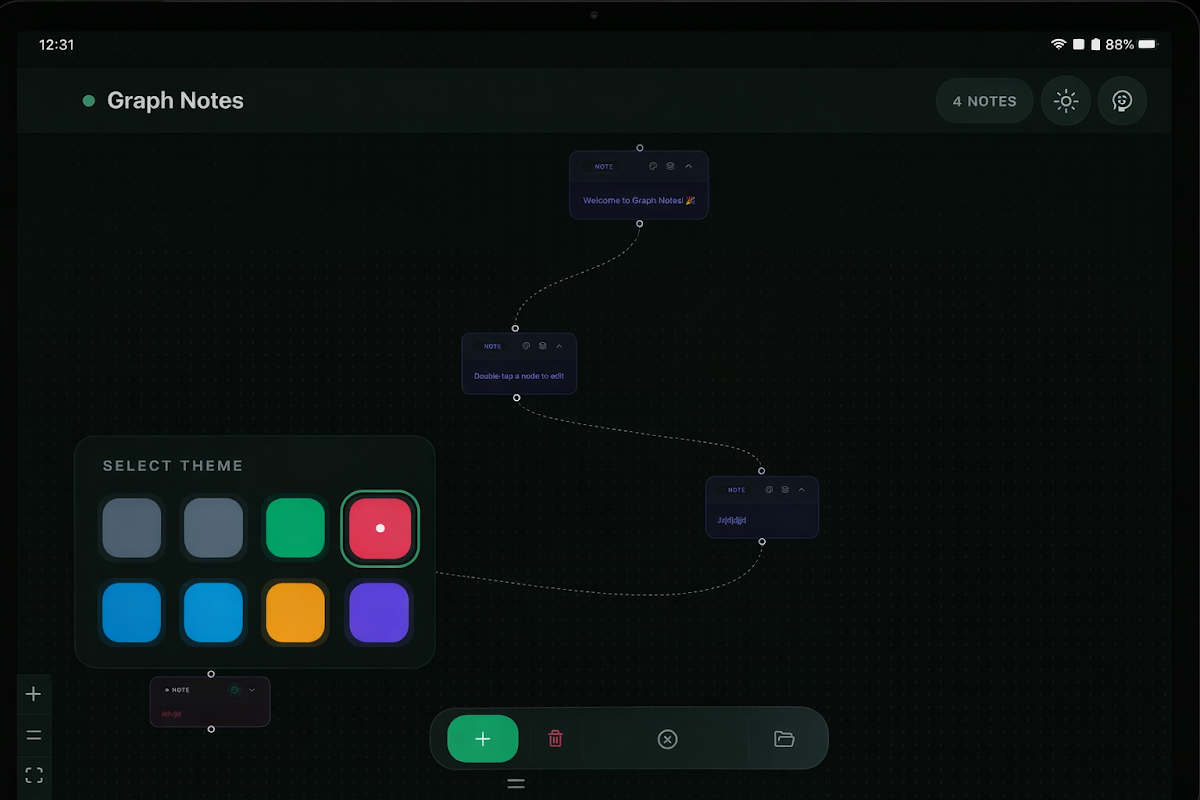Click bottom connector of Double-tap a node node
Image resolution: width=1200 pixels, height=800 pixels.
coord(517,398)
